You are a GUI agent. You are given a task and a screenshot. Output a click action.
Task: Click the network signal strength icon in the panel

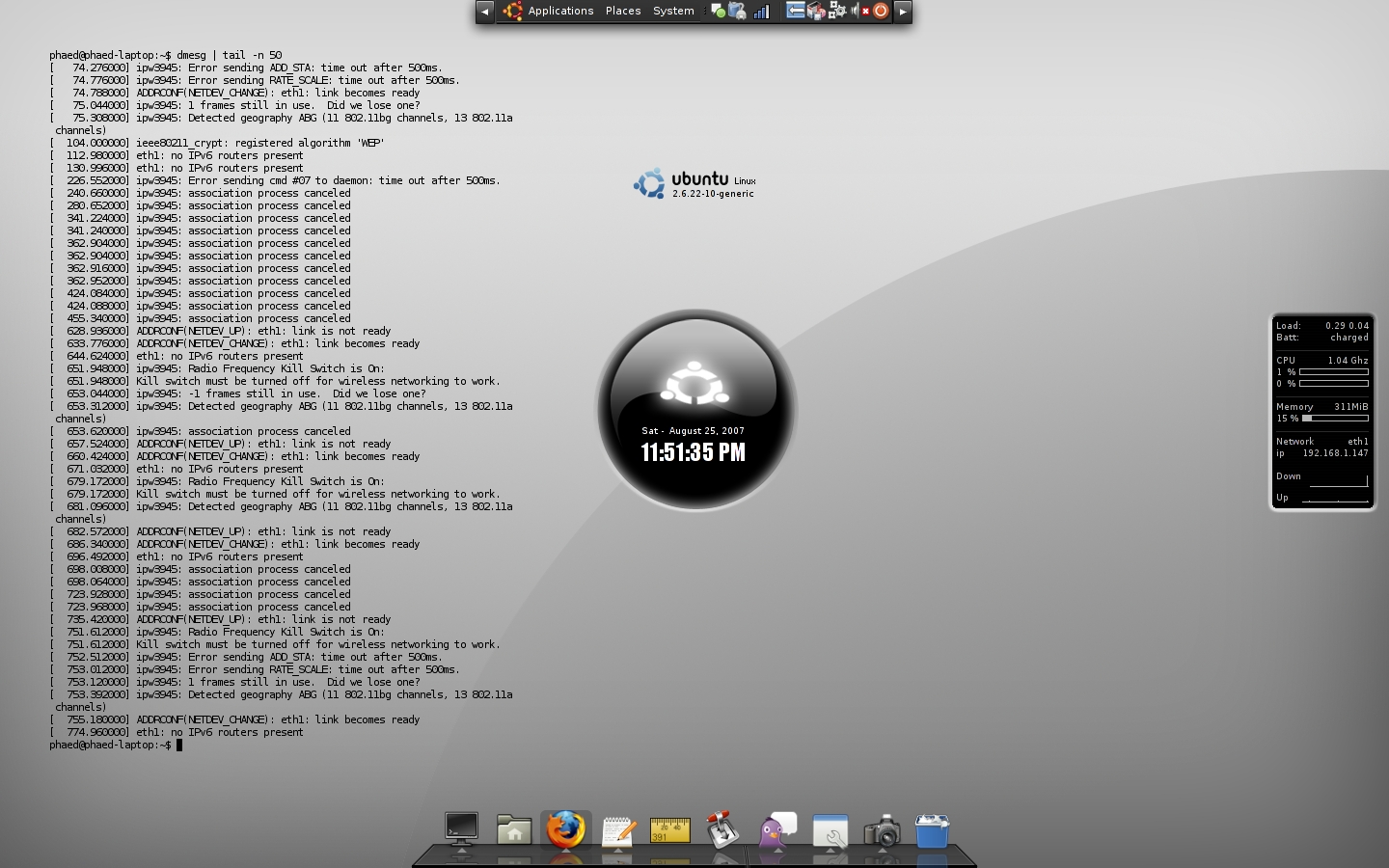tap(761, 12)
